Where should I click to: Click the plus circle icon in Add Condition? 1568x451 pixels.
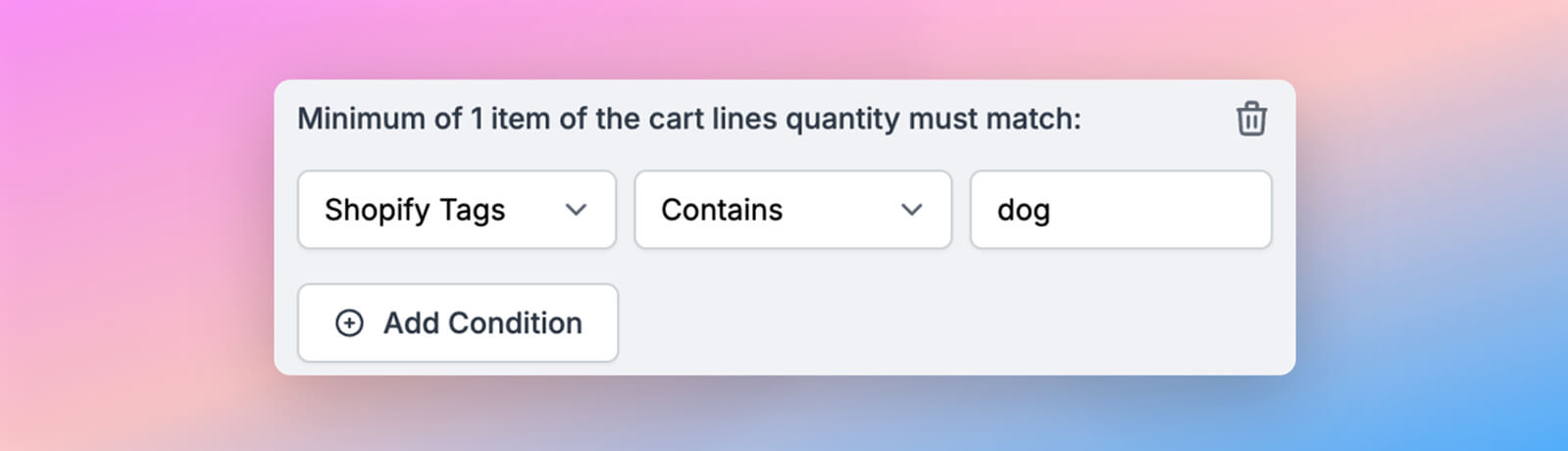tap(349, 323)
